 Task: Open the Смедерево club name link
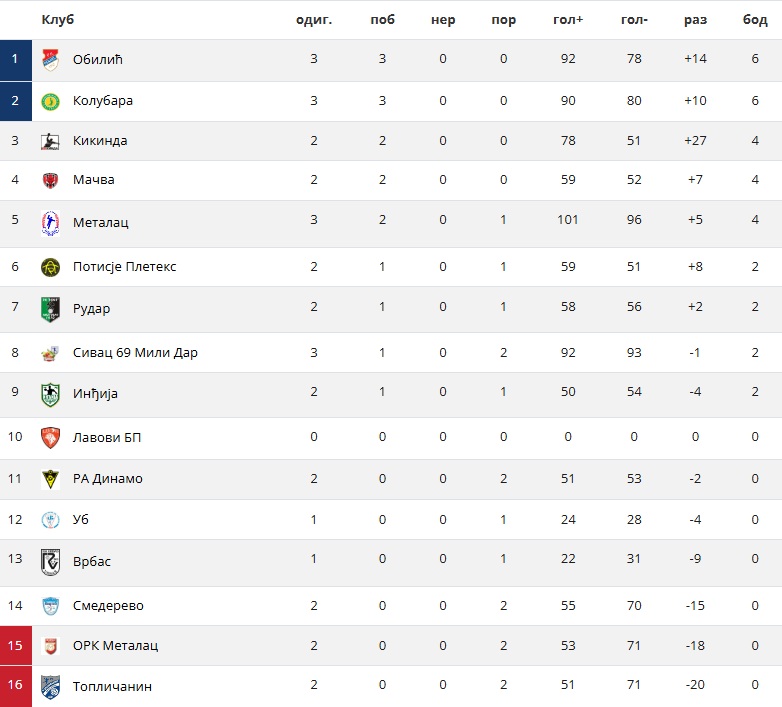coord(108,606)
